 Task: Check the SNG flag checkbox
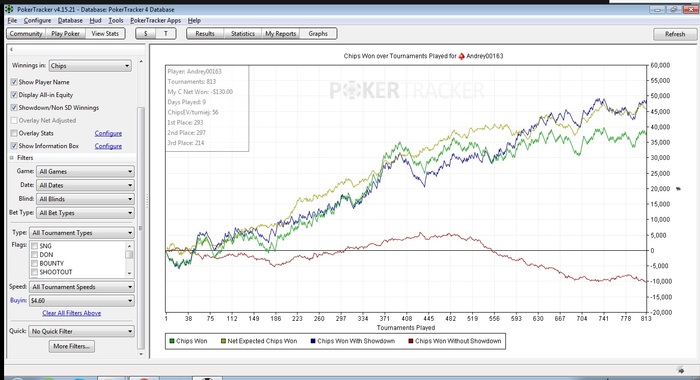tap(34, 246)
